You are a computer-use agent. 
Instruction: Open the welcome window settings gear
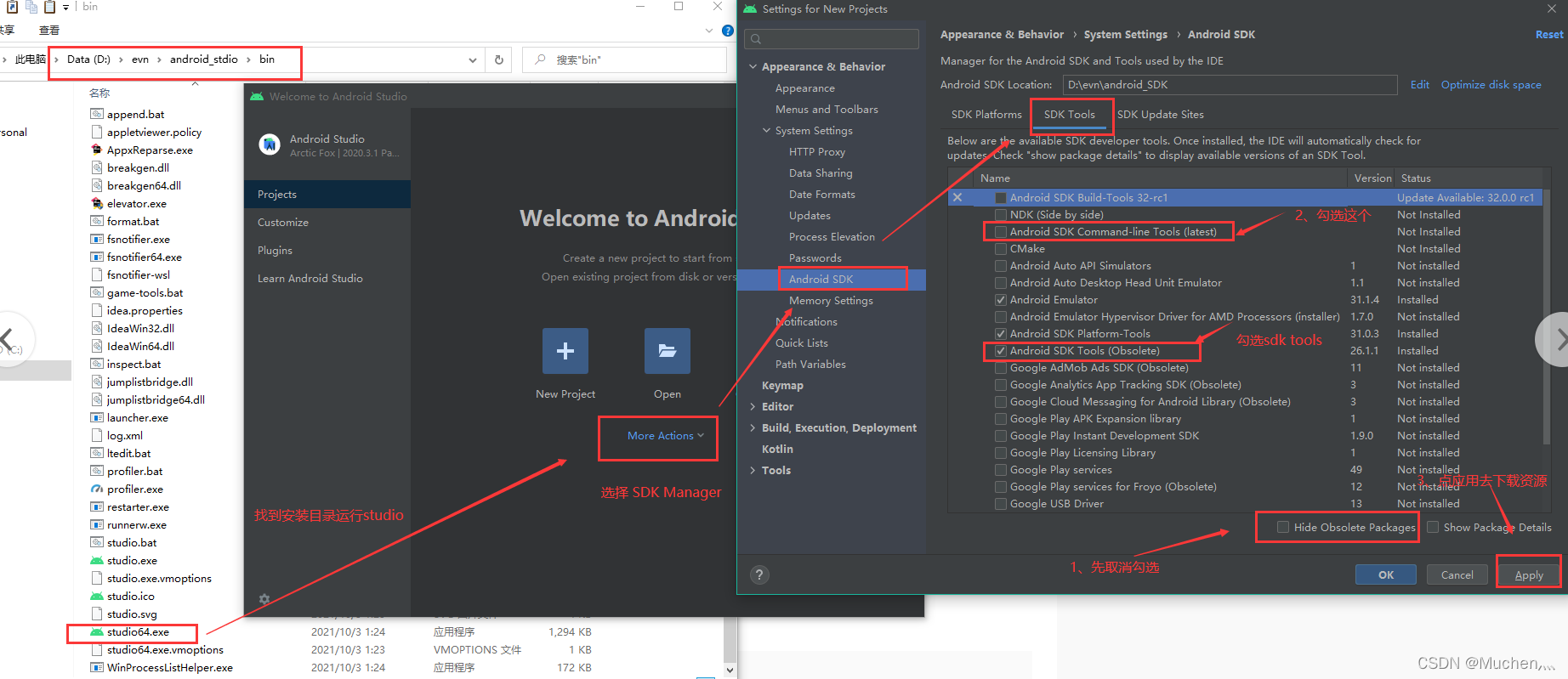coord(264,599)
